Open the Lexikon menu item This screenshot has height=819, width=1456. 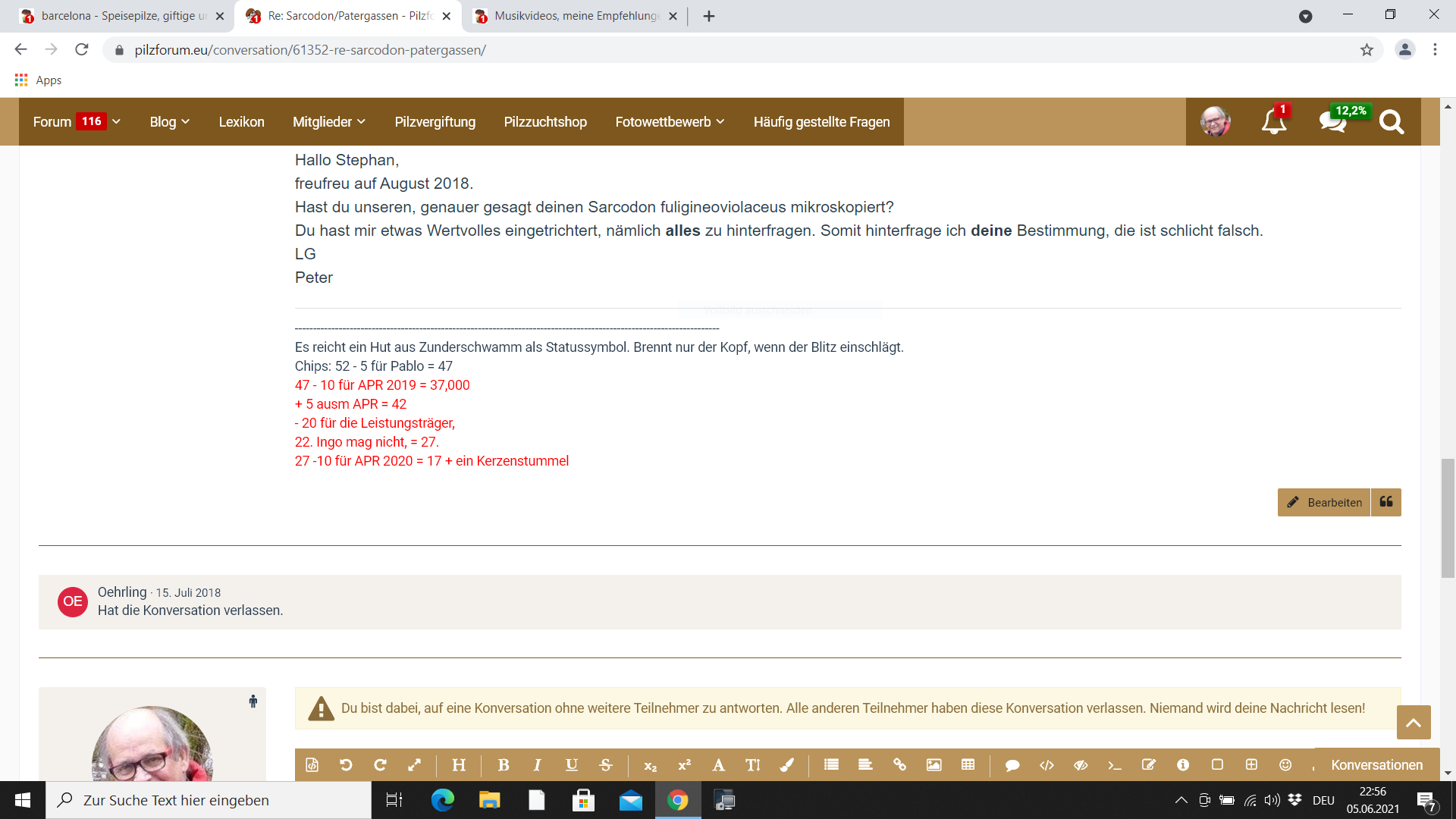click(x=241, y=121)
